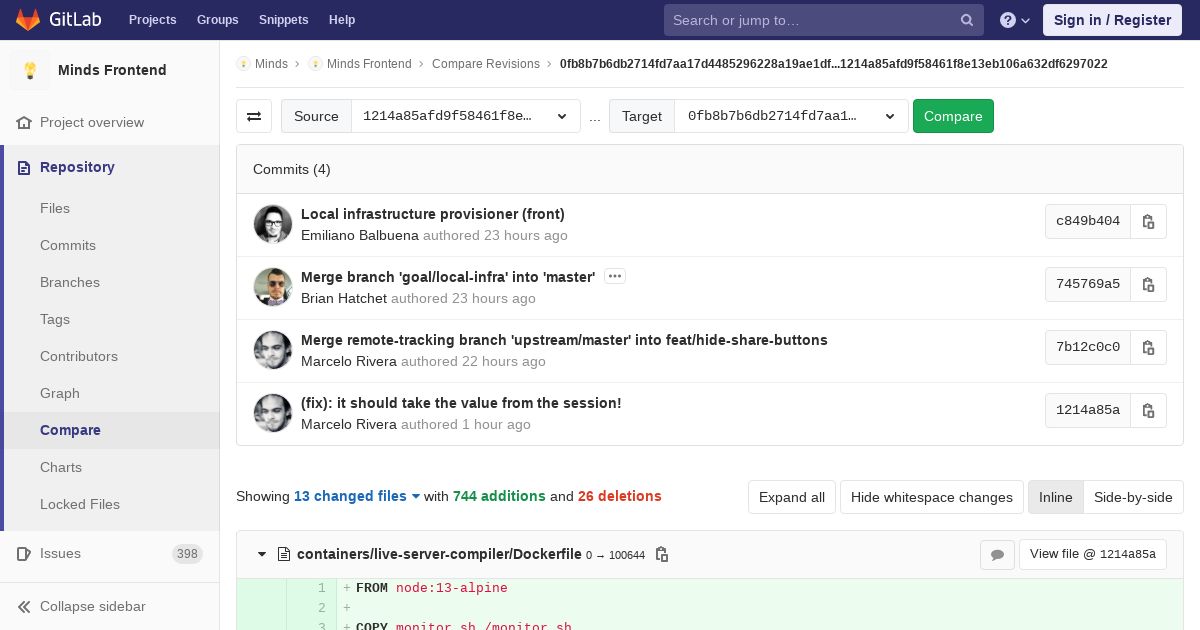This screenshot has height=630, width=1200.
Task: Open Groups menu in top navigation
Action: [x=217, y=20]
